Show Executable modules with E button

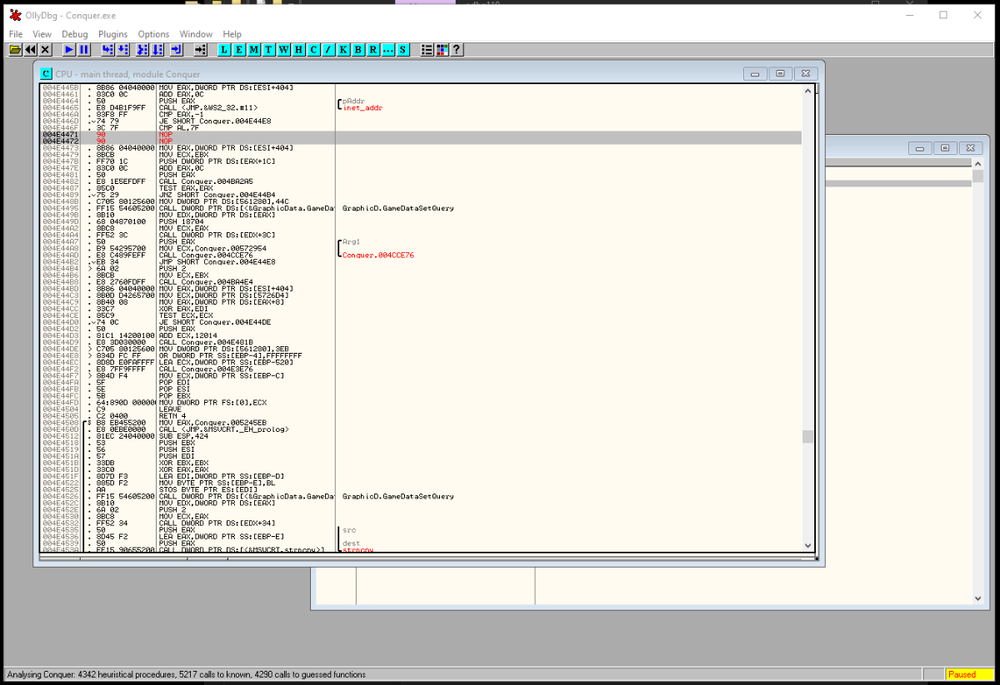click(x=239, y=49)
